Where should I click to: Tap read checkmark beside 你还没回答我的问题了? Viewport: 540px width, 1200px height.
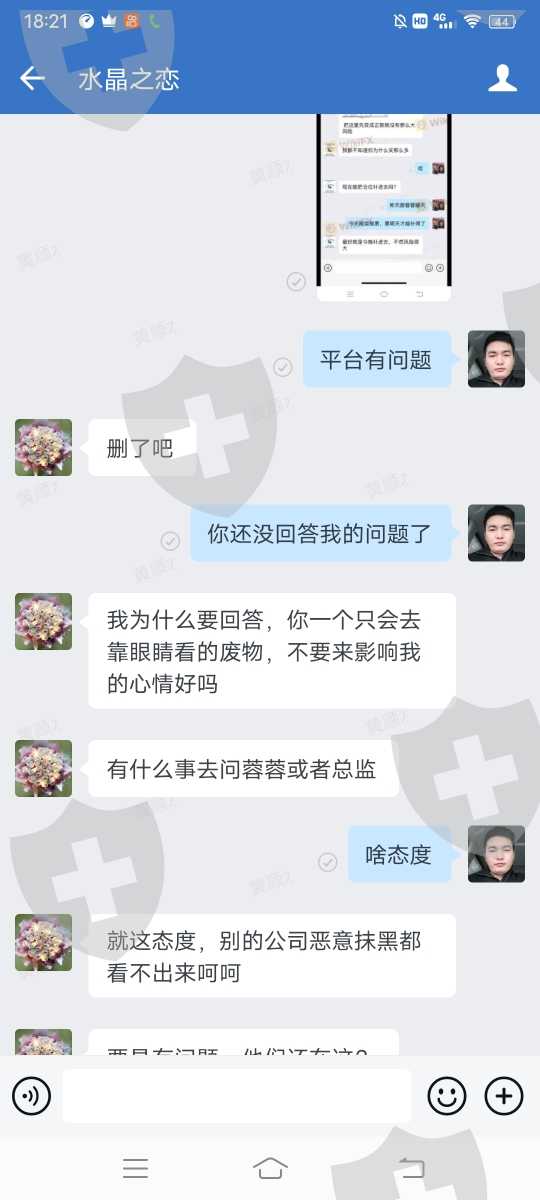click(x=170, y=541)
